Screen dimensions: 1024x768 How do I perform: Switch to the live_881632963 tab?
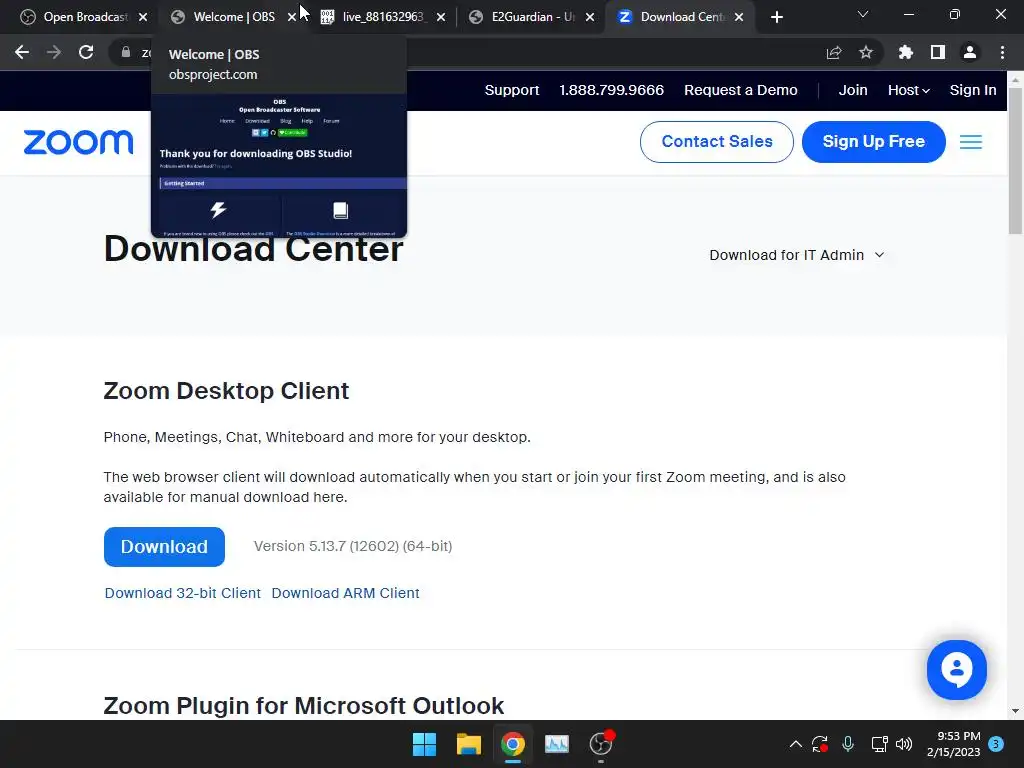pos(383,17)
